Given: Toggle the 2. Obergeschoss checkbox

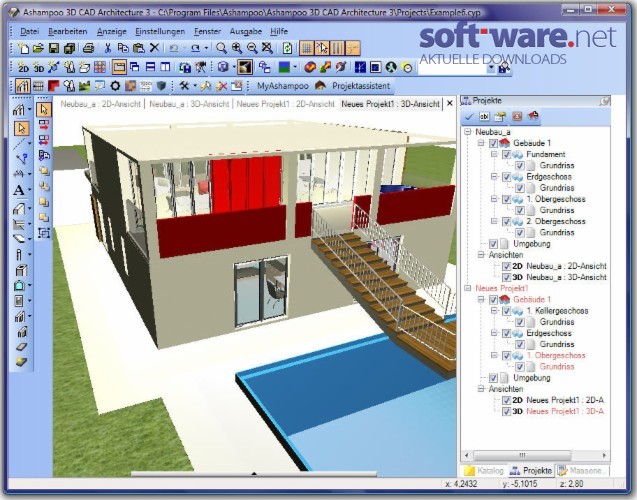Looking at the screenshot, I should (x=506, y=222).
